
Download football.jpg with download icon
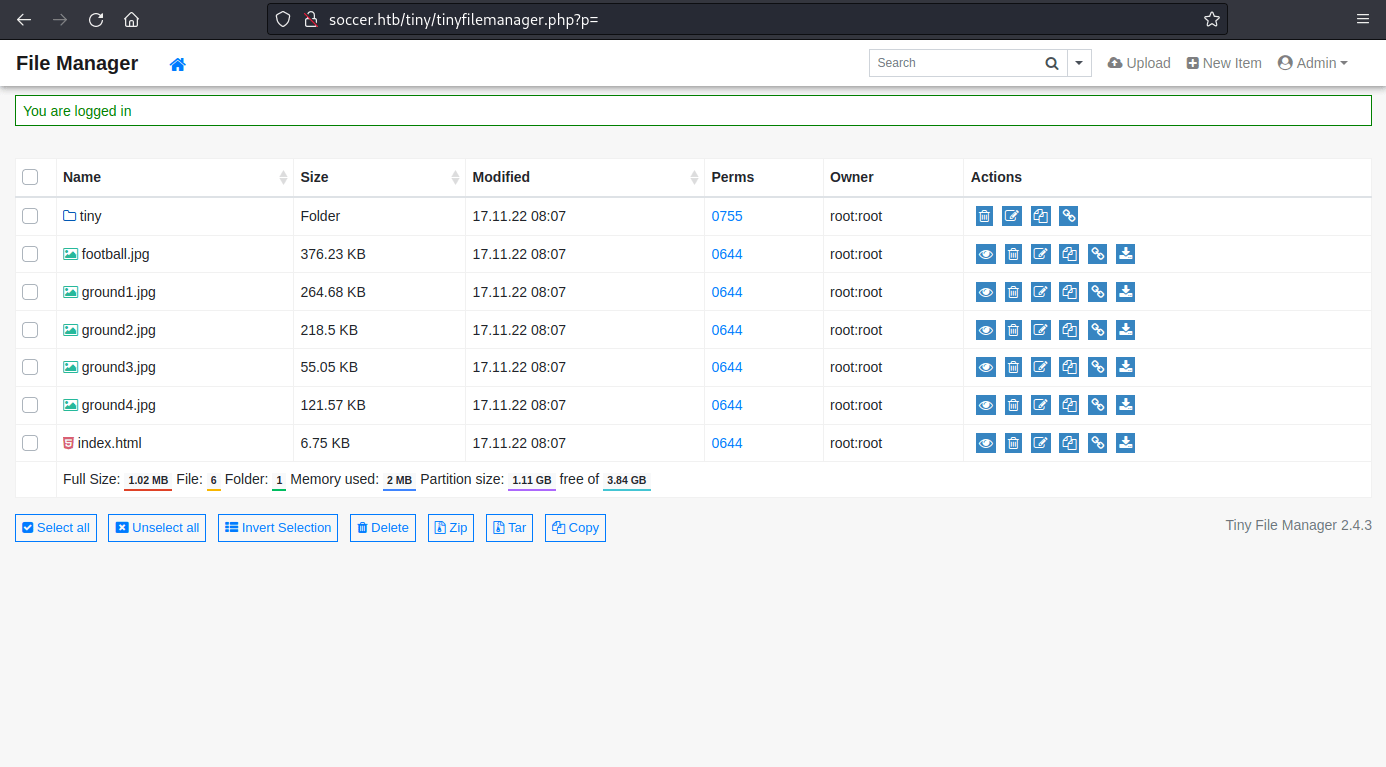(x=1125, y=254)
